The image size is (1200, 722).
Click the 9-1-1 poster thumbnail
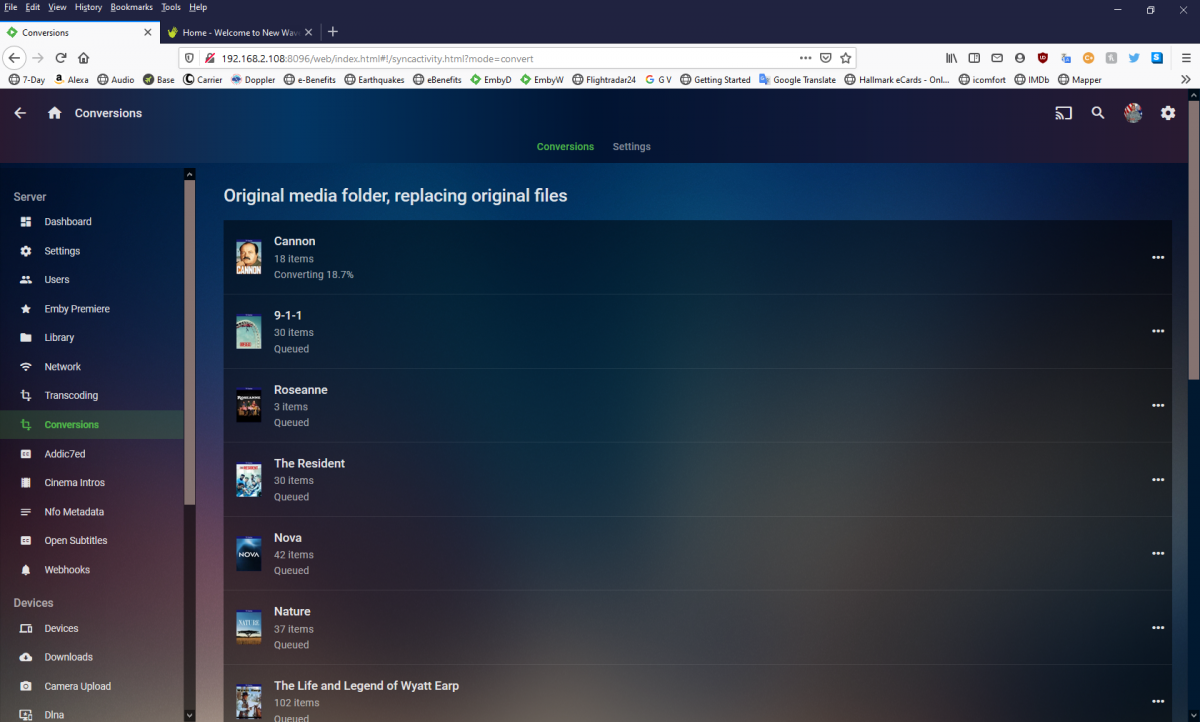pos(248,331)
